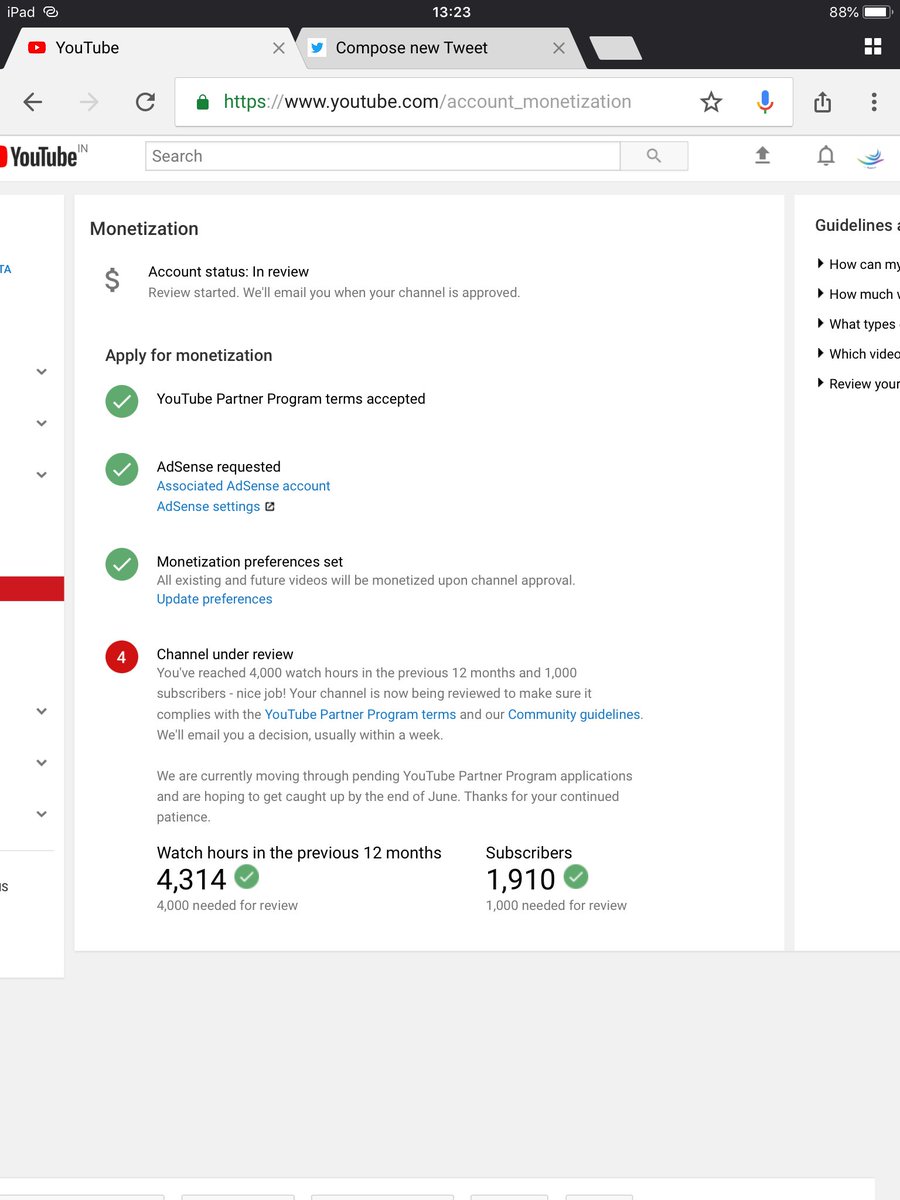
Task: Open the Associated AdSense account link
Action: [x=243, y=486]
